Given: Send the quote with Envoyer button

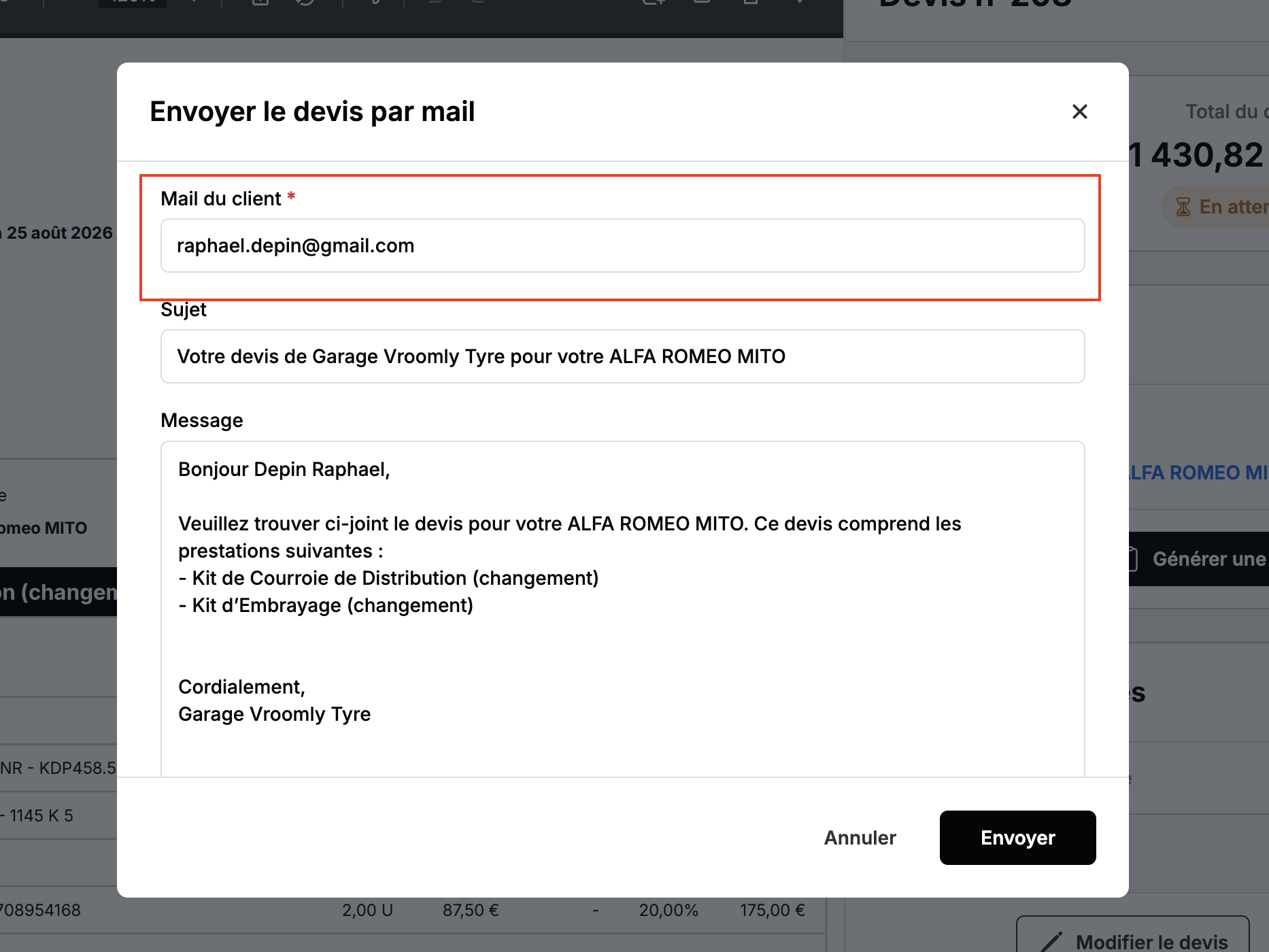Looking at the screenshot, I should pos(1017,838).
